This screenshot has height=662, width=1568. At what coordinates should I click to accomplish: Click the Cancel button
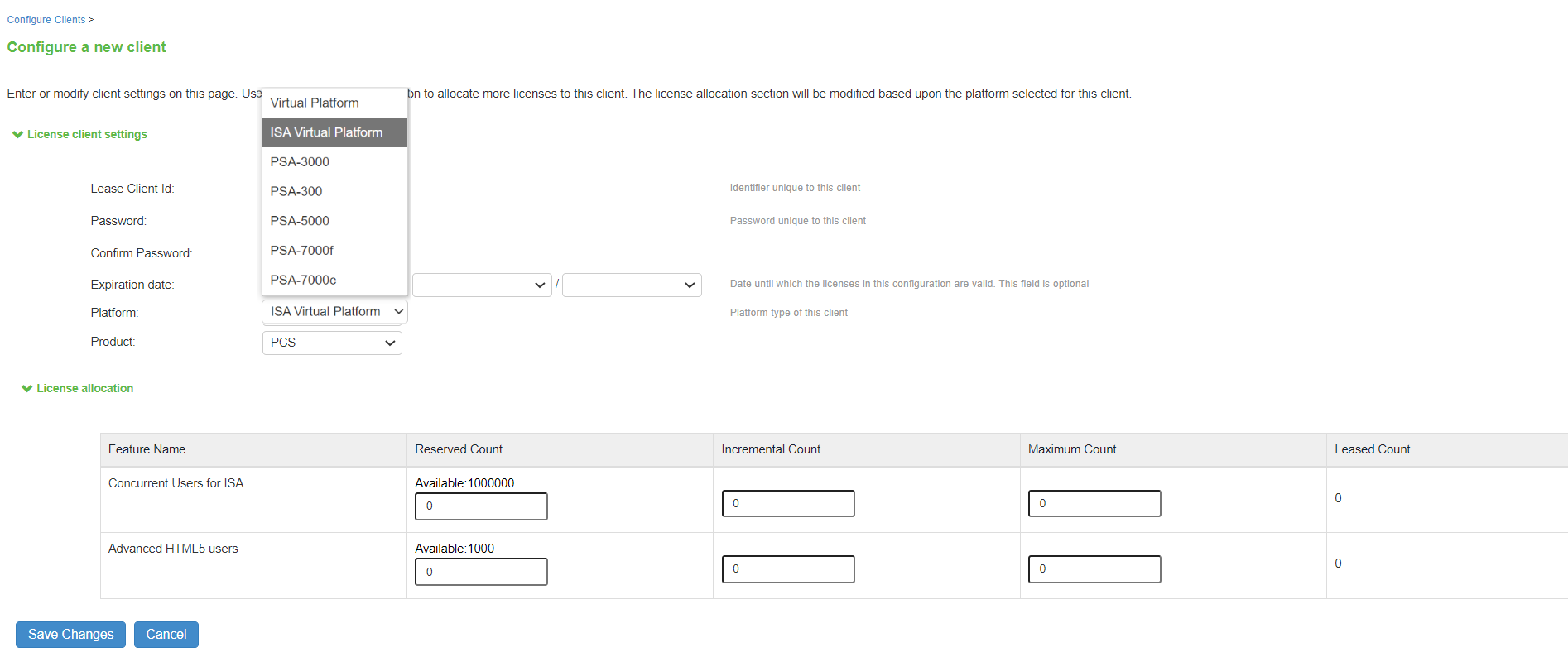point(166,635)
